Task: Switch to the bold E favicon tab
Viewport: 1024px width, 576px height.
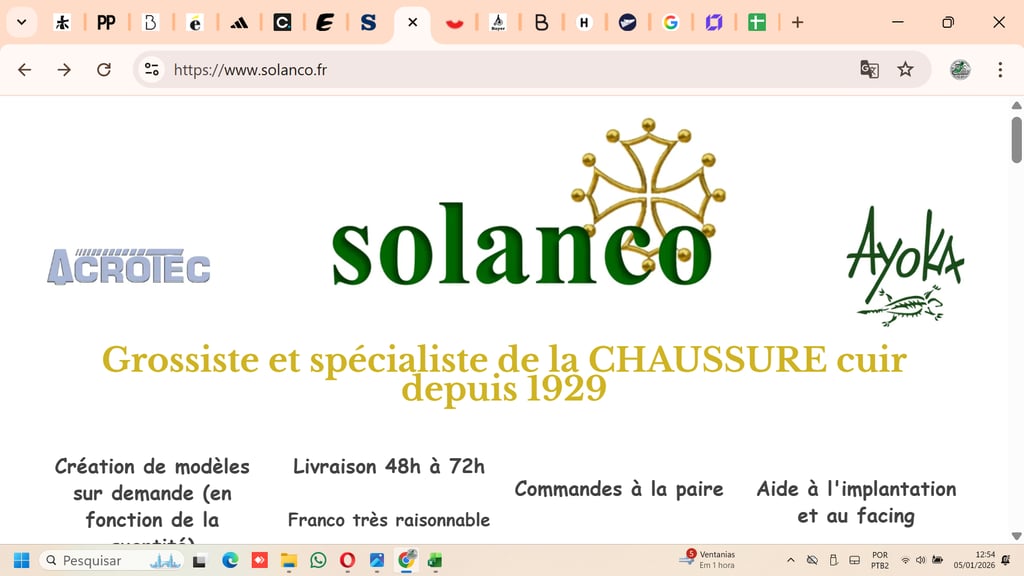Action: pos(325,23)
